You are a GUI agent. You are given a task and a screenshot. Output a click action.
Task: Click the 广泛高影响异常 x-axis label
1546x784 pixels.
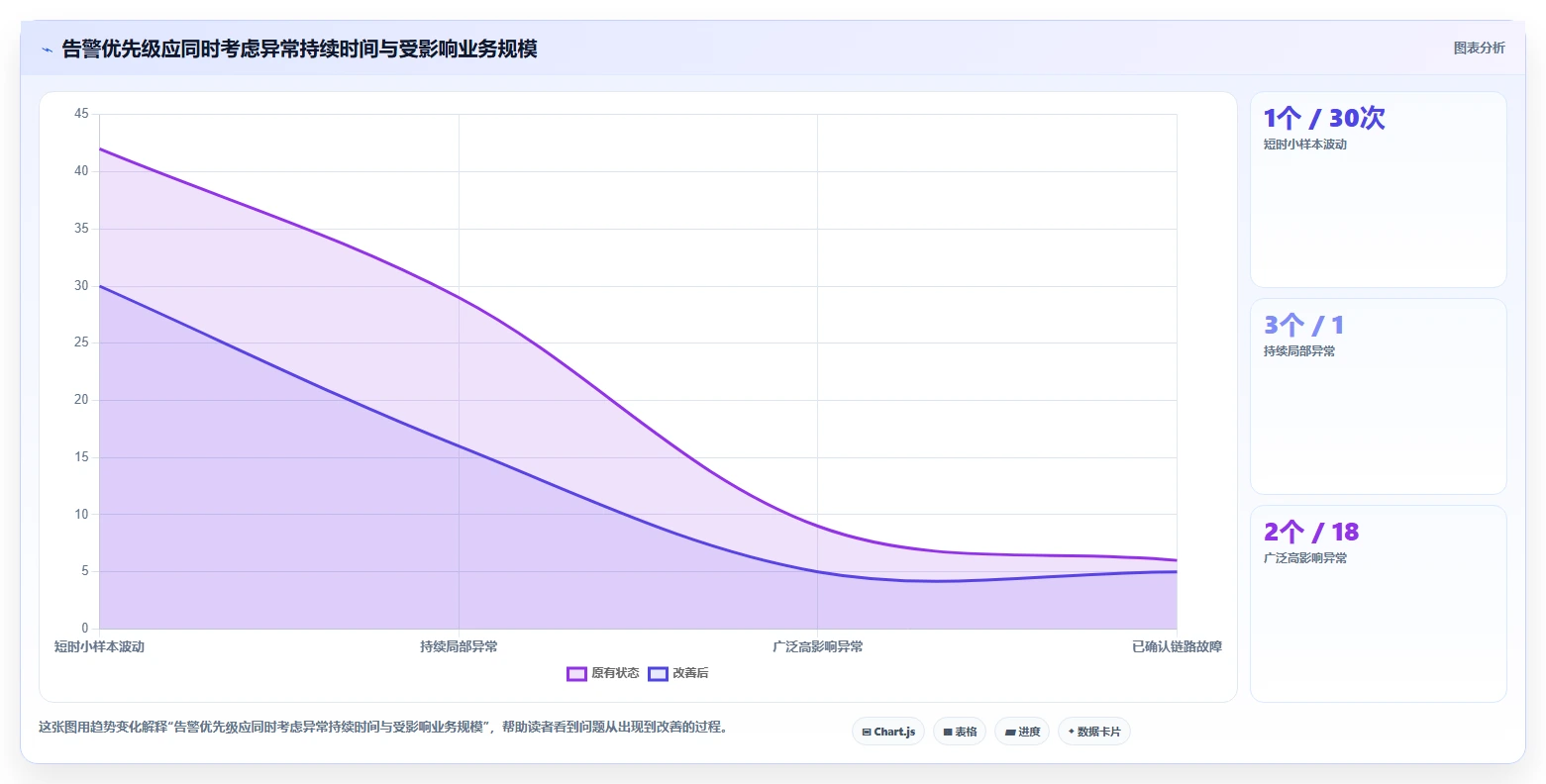pos(818,646)
